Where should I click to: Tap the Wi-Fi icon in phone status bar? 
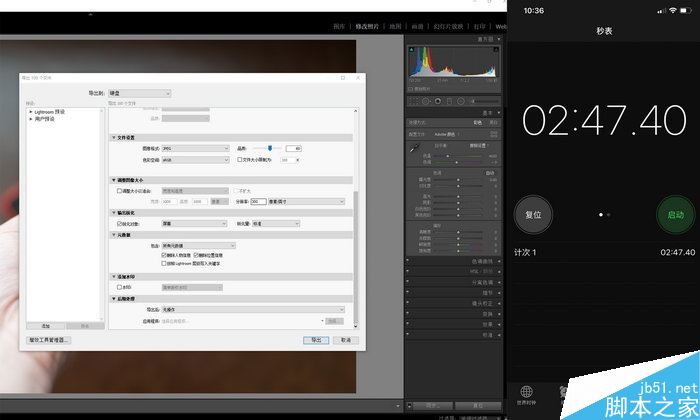point(673,10)
